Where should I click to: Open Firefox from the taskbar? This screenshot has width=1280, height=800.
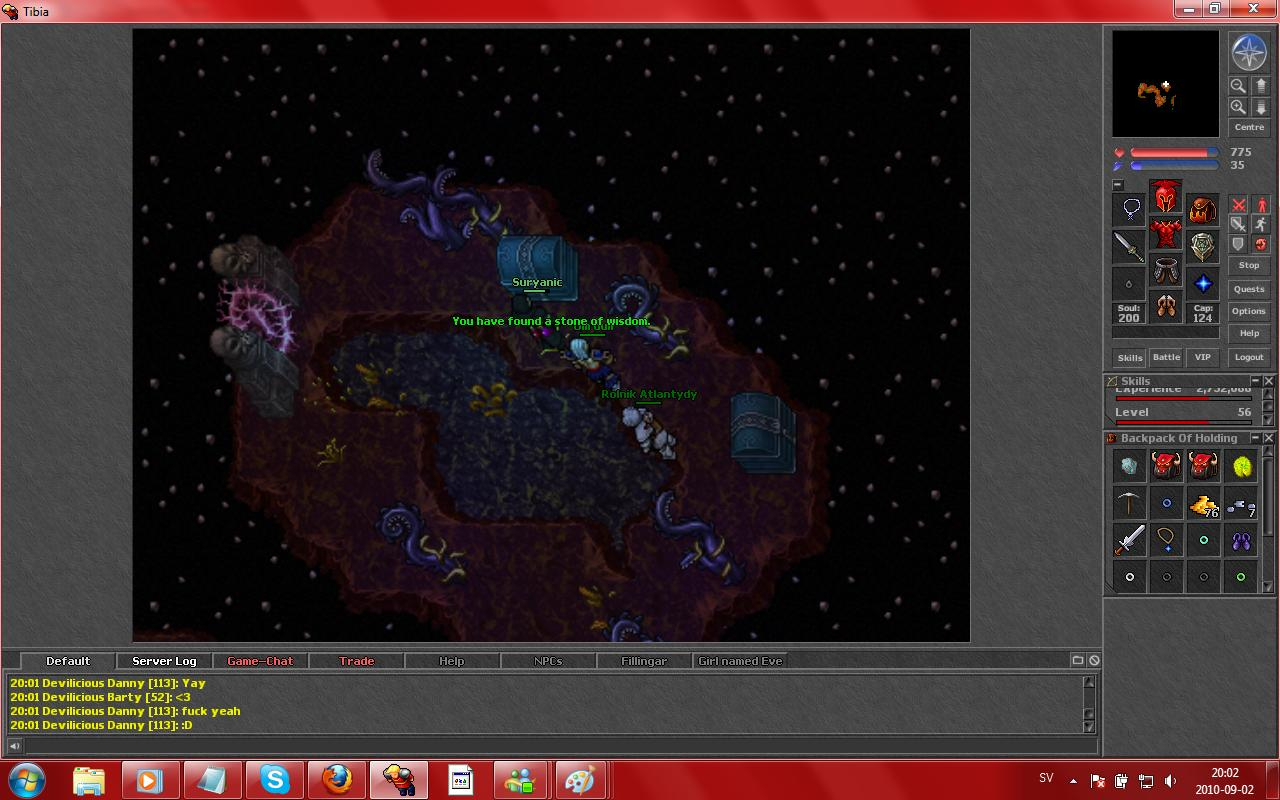337,780
